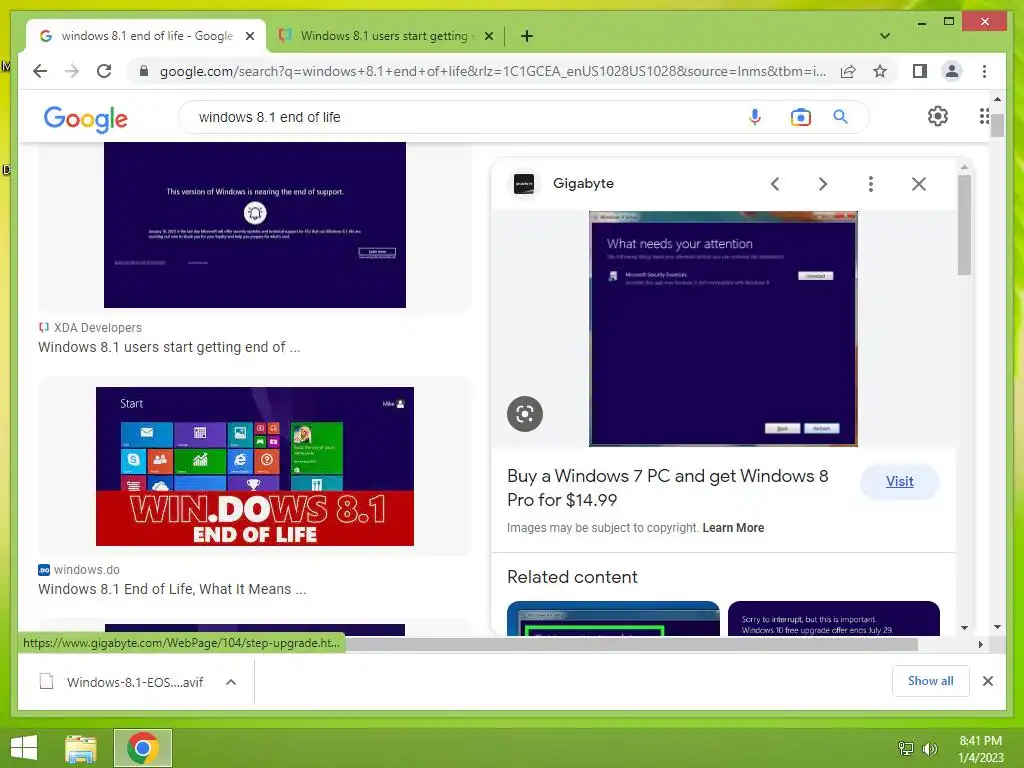Click the blue magnifier search button
Viewport: 1024px width, 768px height.
click(840, 117)
